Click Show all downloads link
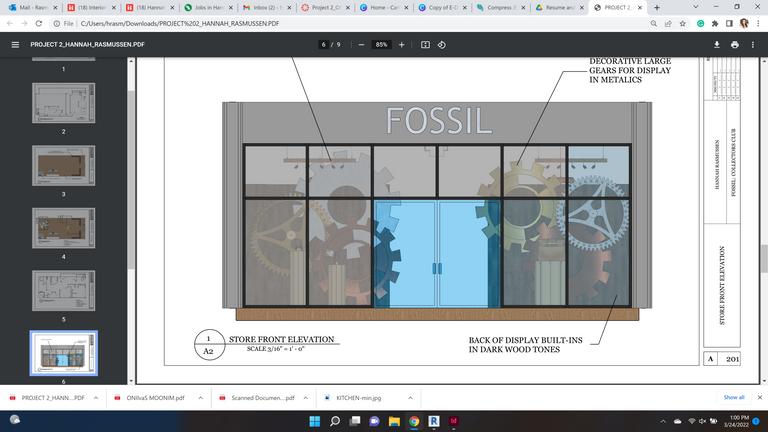 734,397
